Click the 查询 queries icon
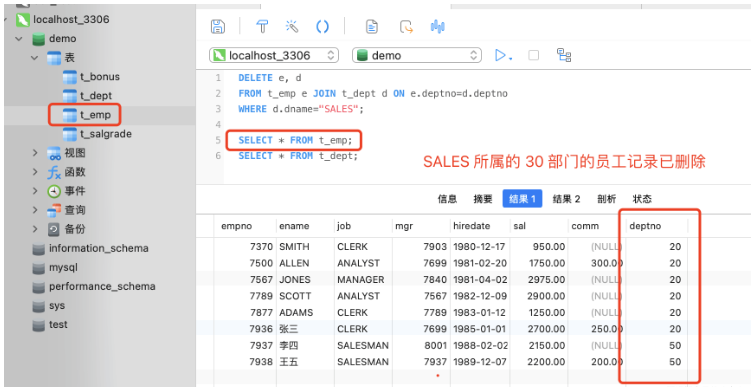The image size is (753, 387). tap(54, 210)
